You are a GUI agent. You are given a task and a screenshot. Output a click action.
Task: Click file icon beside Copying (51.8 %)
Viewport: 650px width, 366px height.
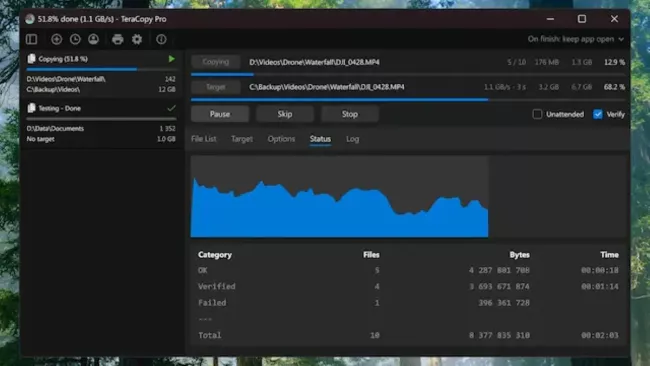[31, 59]
